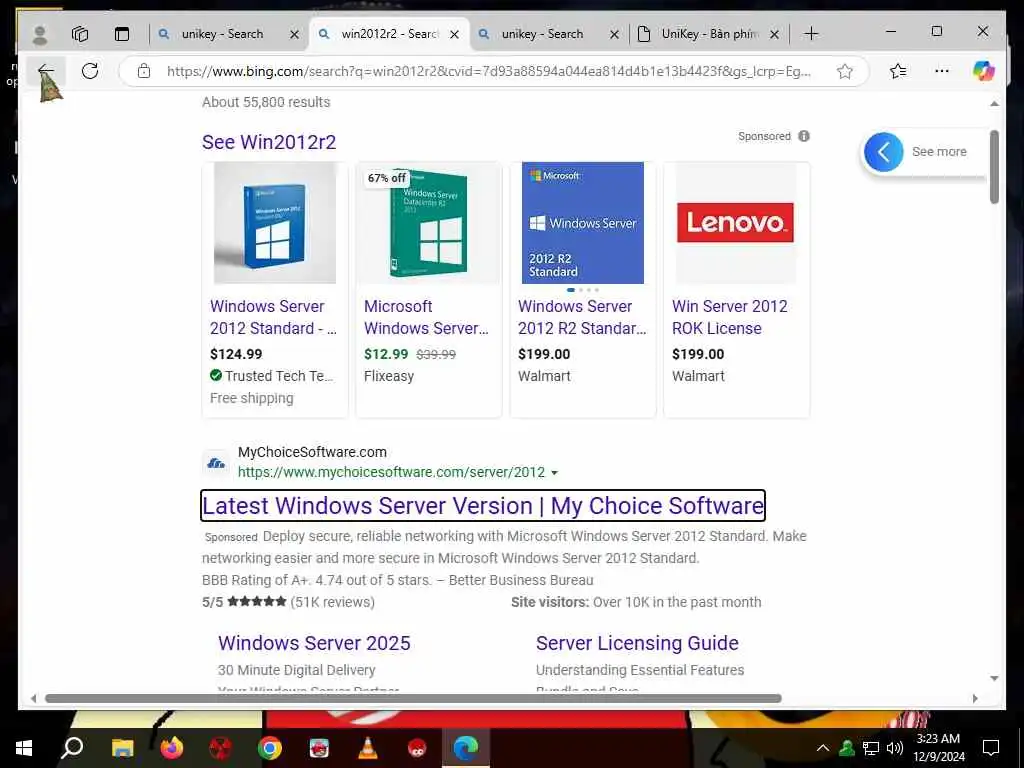The height and width of the screenshot is (768, 1024).
Task: Open Windows Server 2025 sitelink
Action: [314, 643]
